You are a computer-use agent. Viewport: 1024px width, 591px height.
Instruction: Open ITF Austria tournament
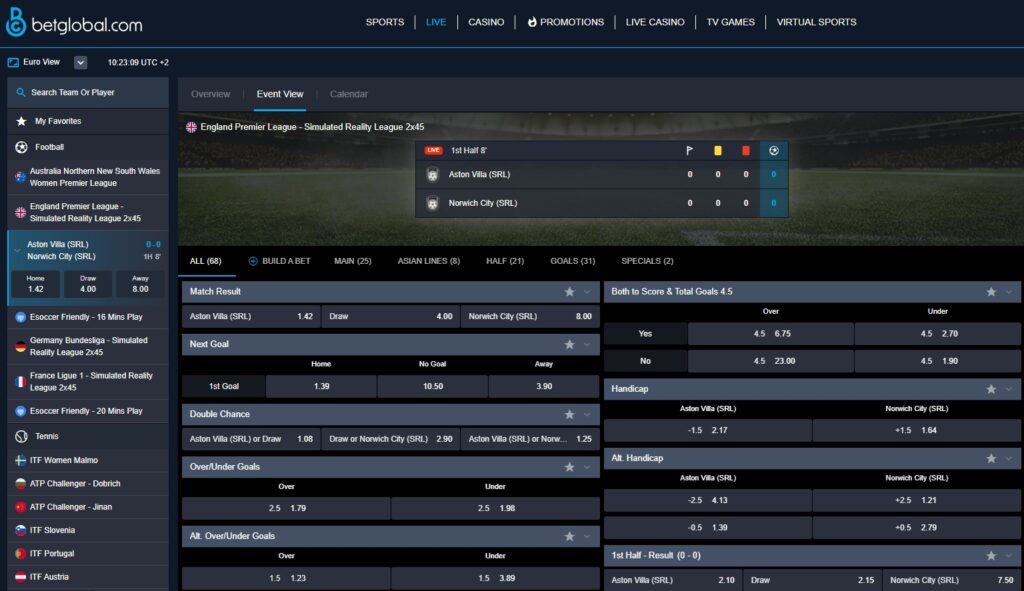point(88,577)
